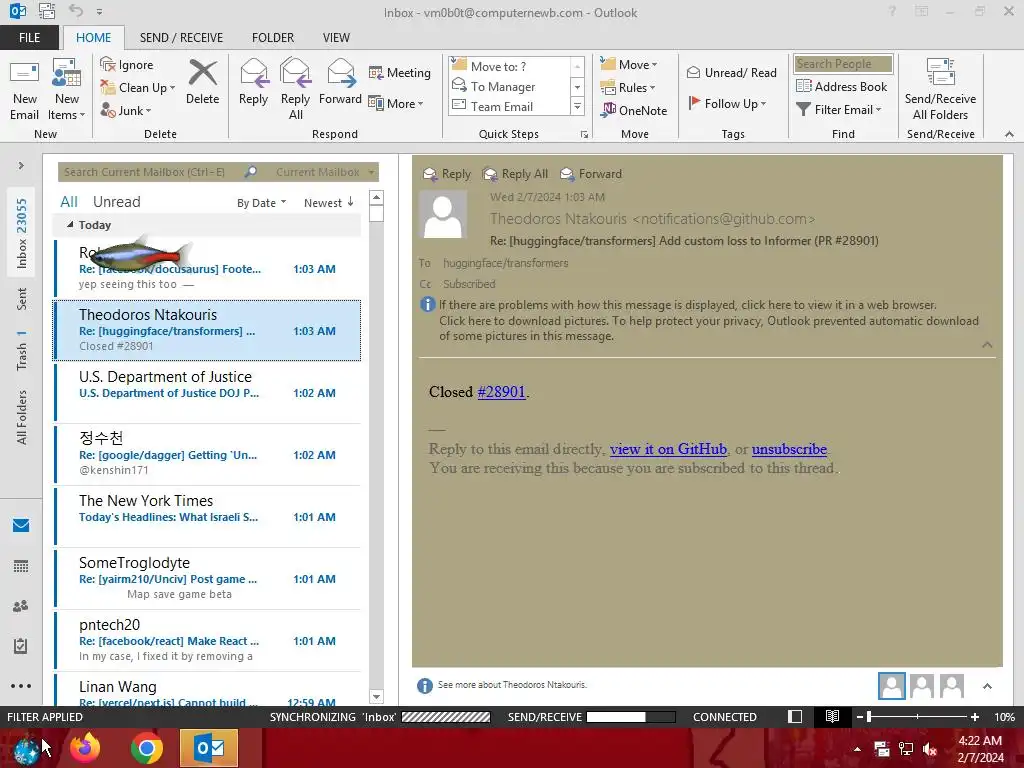The height and width of the screenshot is (768, 1024).
Task: Ignore the selected conversation
Action: (x=127, y=65)
